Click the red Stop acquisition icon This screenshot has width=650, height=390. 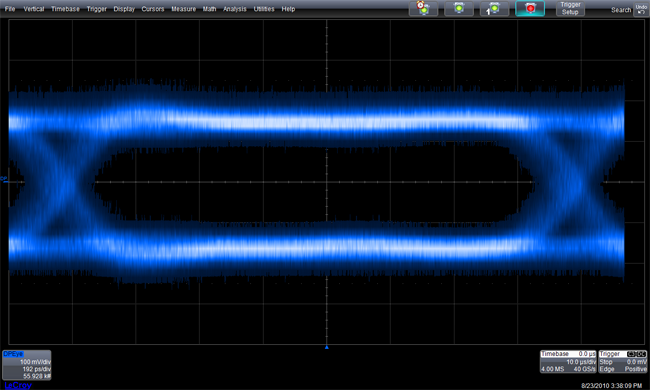pyautogui.click(x=530, y=8)
